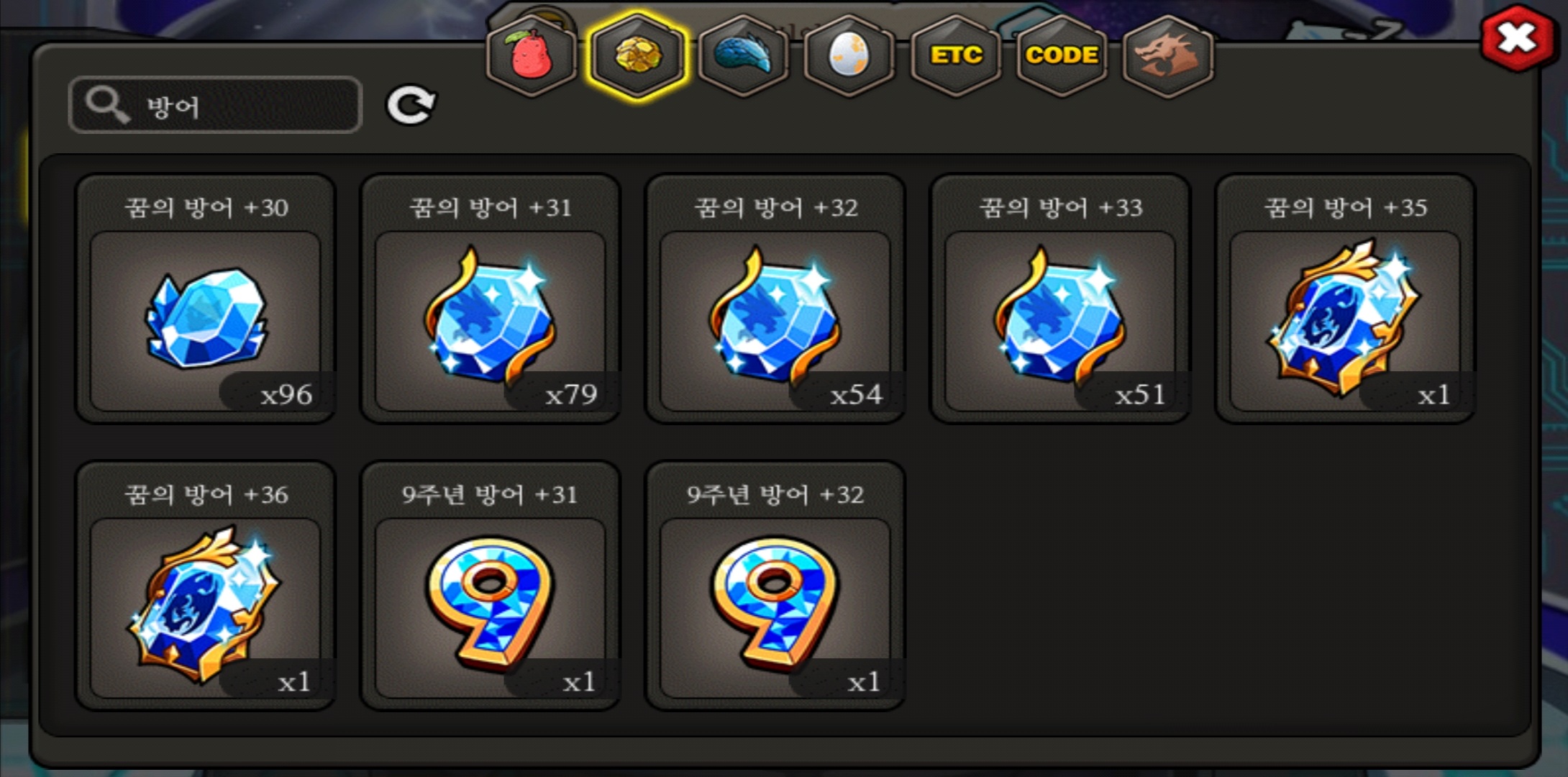Click the magnifying glass search icon
This screenshot has height=777, width=1568.
click(107, 105)
